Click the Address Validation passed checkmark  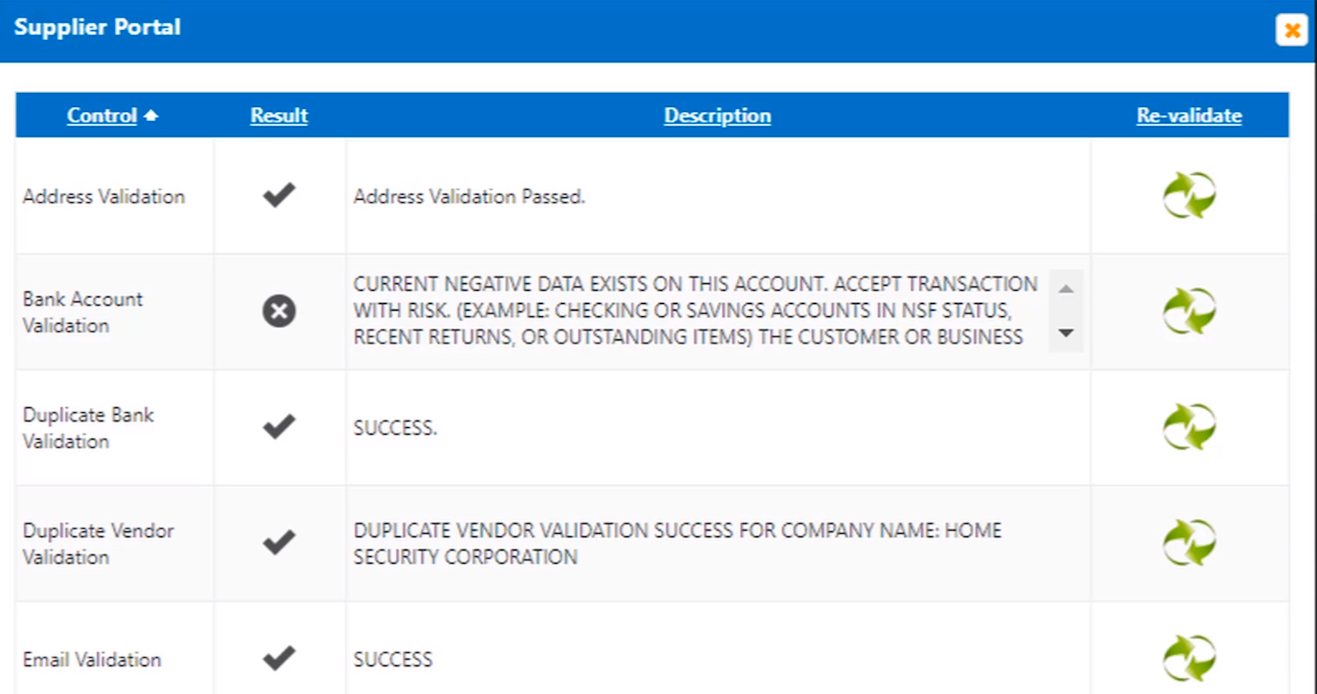click(x=279, y=195)
